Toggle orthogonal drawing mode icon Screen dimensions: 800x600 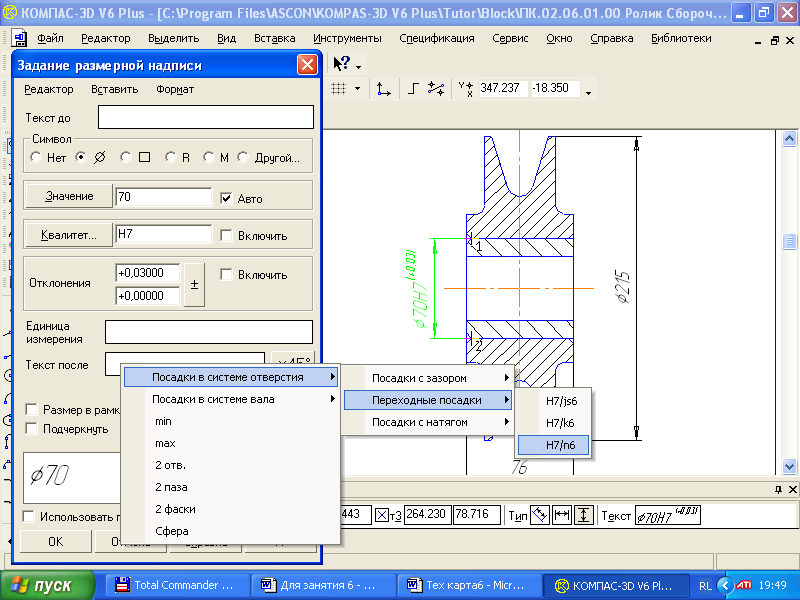tap(413, 89)
